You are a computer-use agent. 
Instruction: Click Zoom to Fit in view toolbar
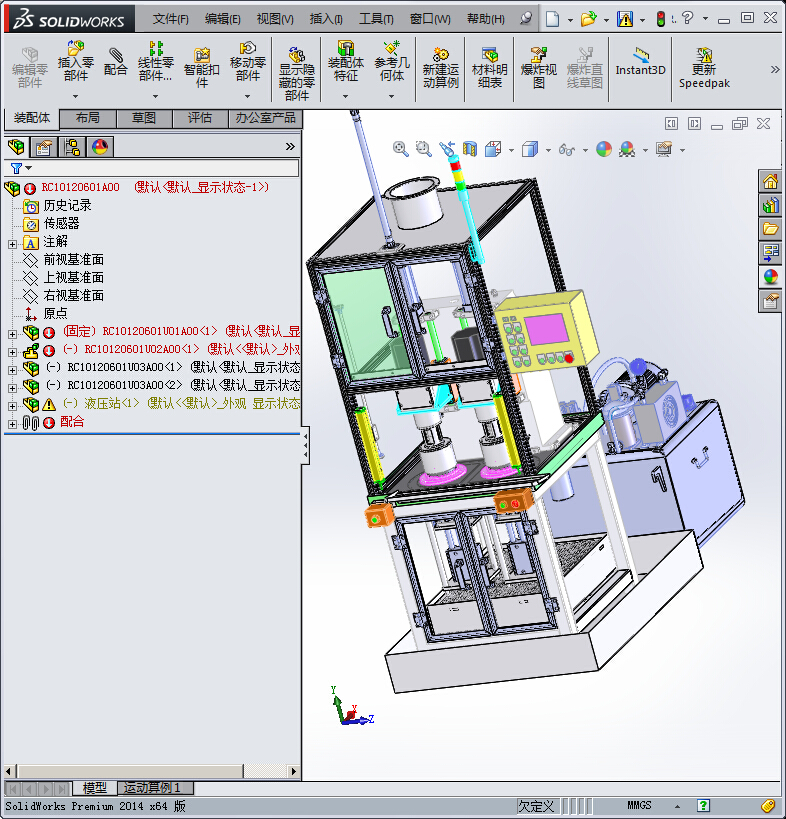click(x=401, y=149)
